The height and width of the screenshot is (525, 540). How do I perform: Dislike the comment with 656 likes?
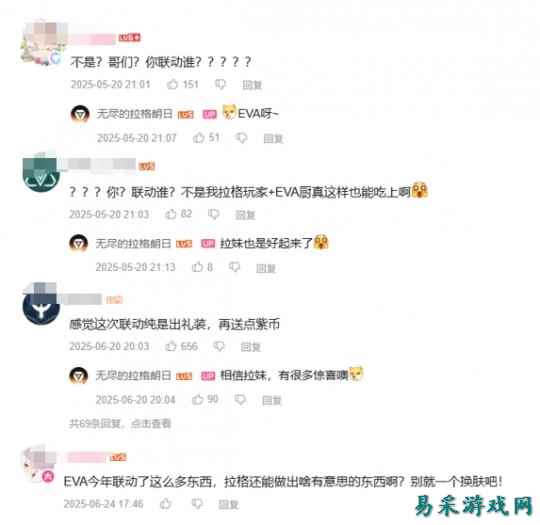pyautogui.click(x=219, y=346)
